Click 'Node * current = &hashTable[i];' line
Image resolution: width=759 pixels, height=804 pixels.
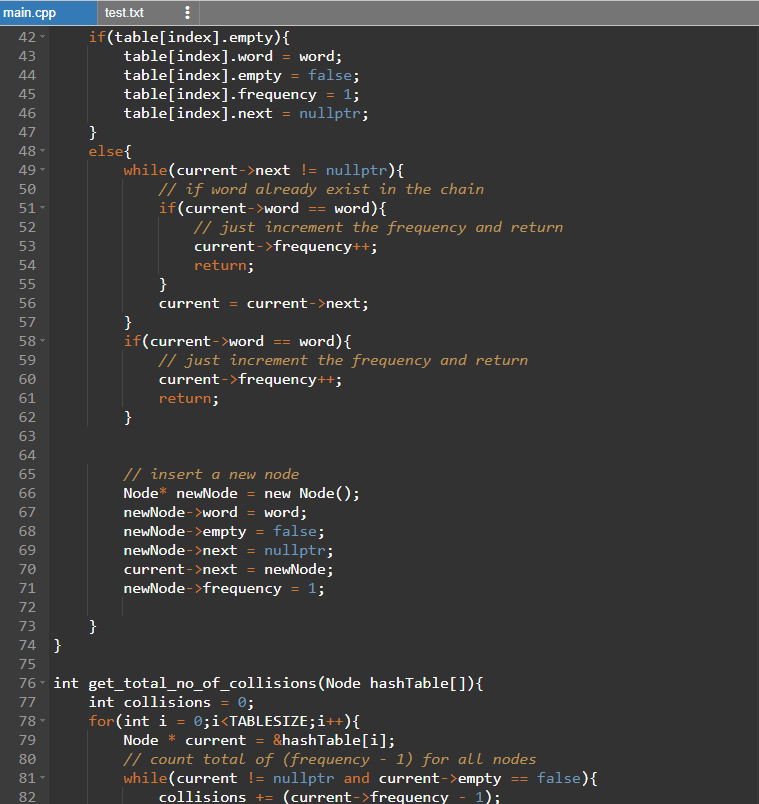(259, 740)
